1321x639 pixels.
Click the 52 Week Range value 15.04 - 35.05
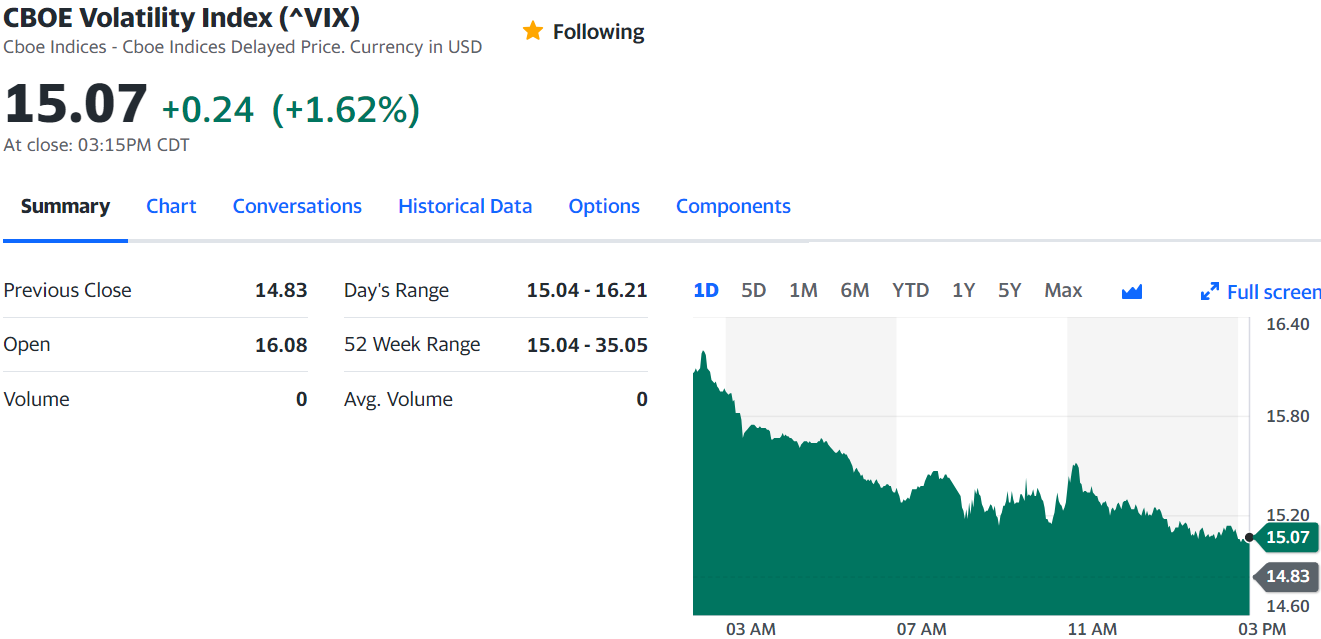(x=587, y=345)
